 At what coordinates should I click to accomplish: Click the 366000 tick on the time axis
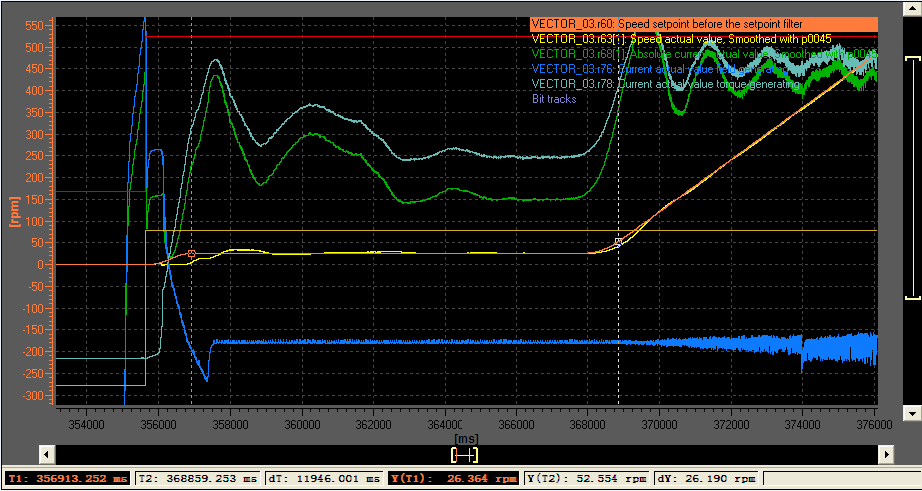[x=516, y=425]
